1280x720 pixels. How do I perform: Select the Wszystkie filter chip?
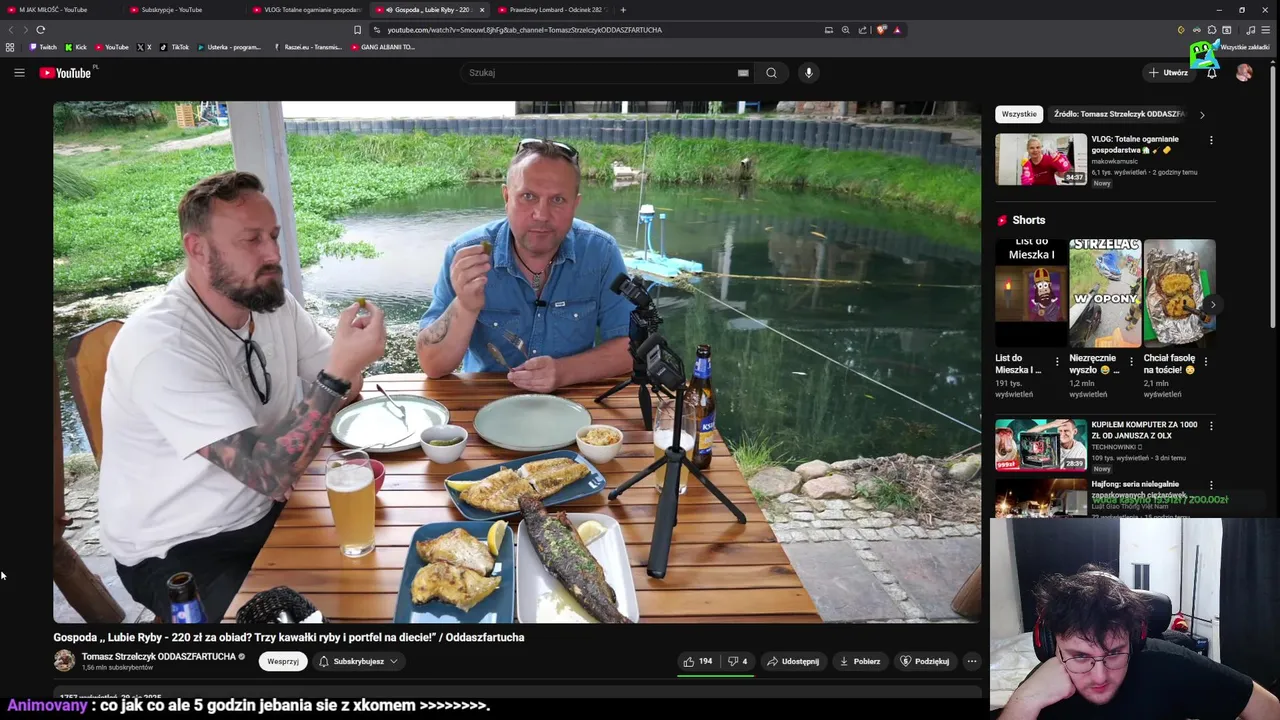click(x=1019, y=114)
